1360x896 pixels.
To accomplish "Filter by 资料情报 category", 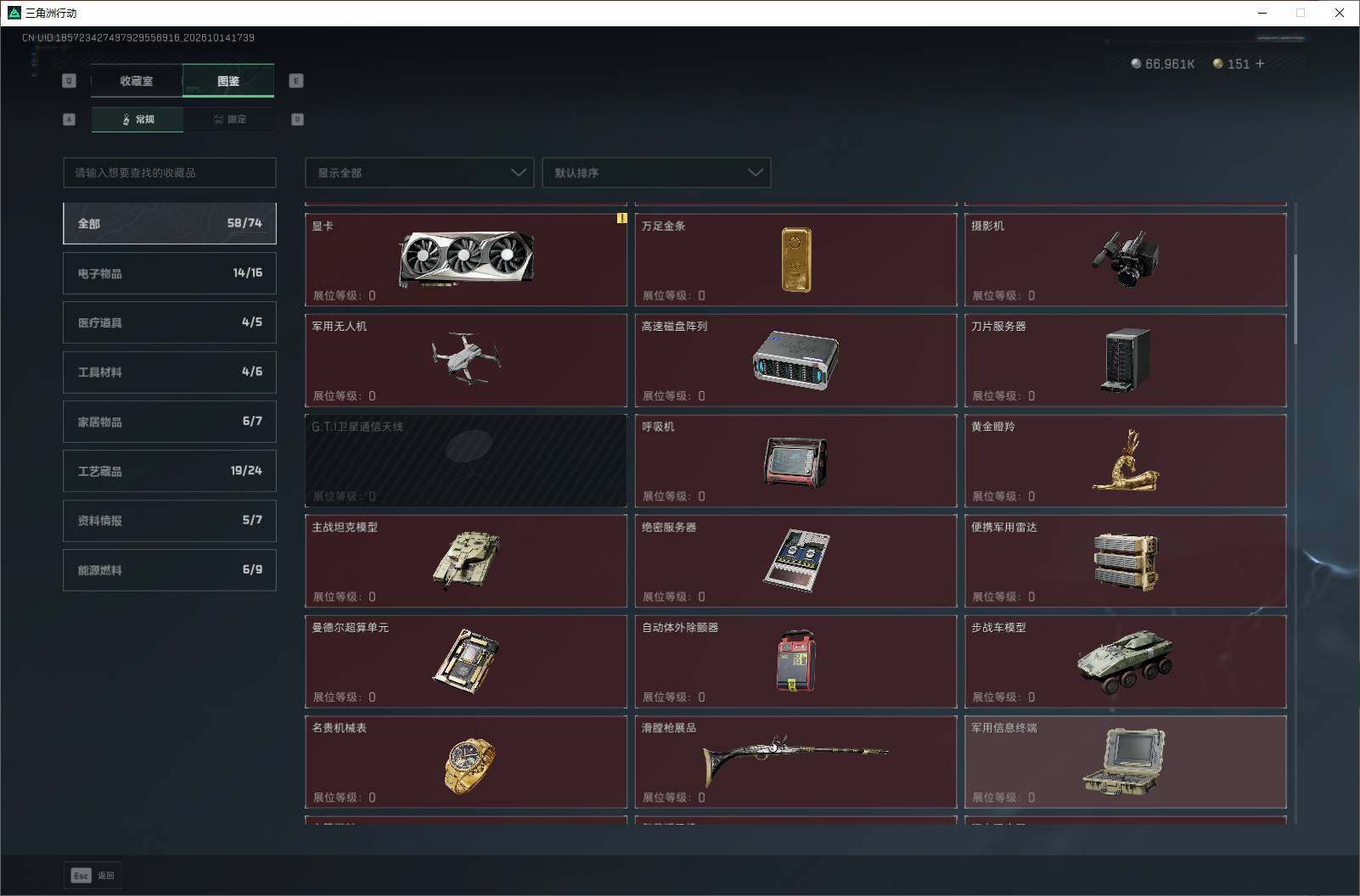I will 170,520.
